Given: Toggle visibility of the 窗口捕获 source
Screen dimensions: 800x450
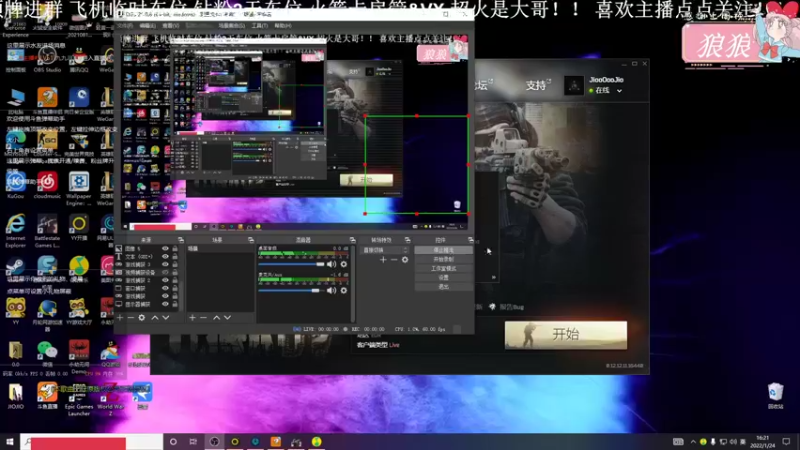Looking at the screenshot, I should coord(165,288).
